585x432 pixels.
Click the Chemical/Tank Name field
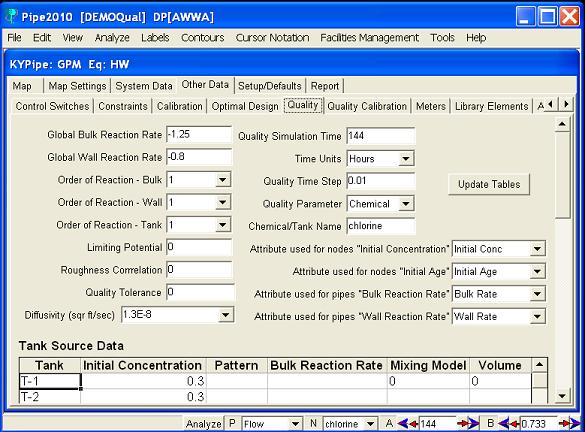coord(380,226)
